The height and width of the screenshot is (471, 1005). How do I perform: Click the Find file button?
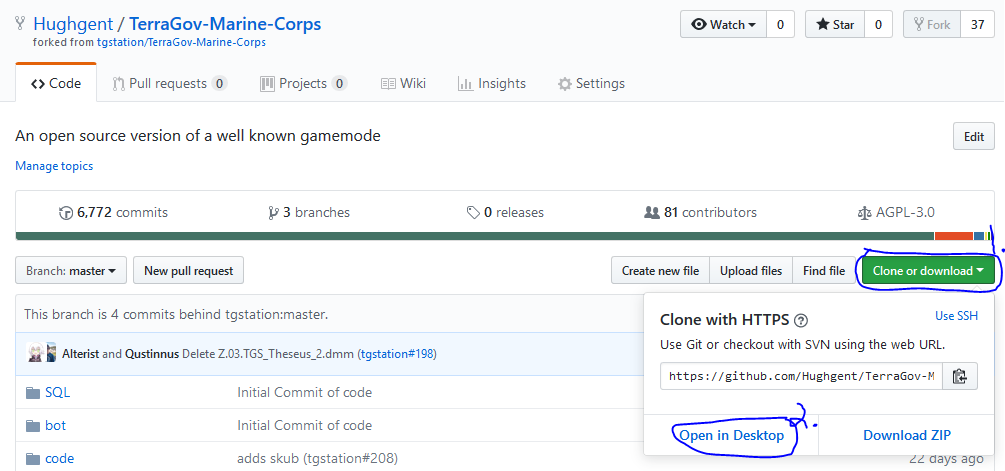pyautogui.click(x=824, y=270)
